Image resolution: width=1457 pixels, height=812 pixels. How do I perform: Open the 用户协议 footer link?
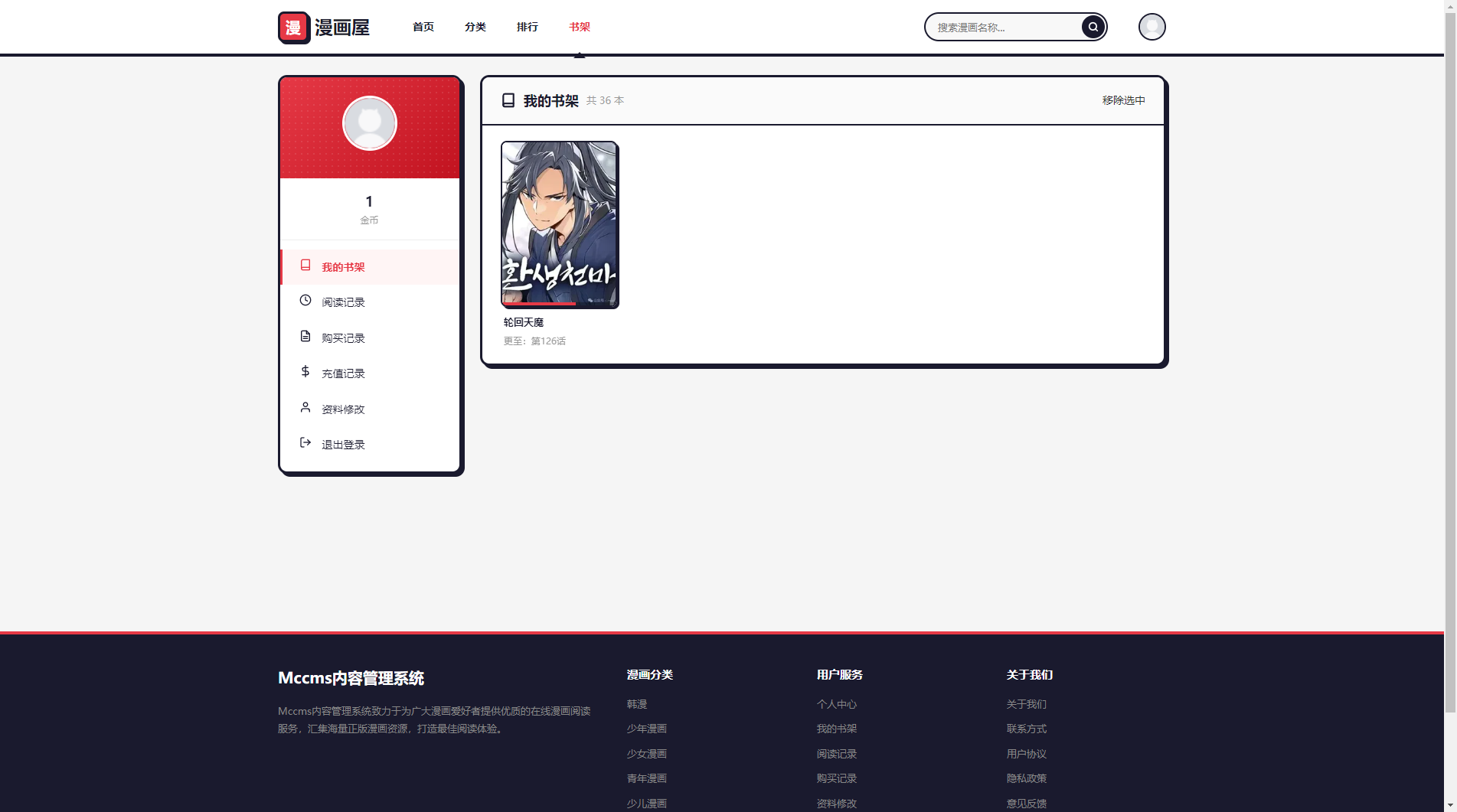click(1027, 754)
